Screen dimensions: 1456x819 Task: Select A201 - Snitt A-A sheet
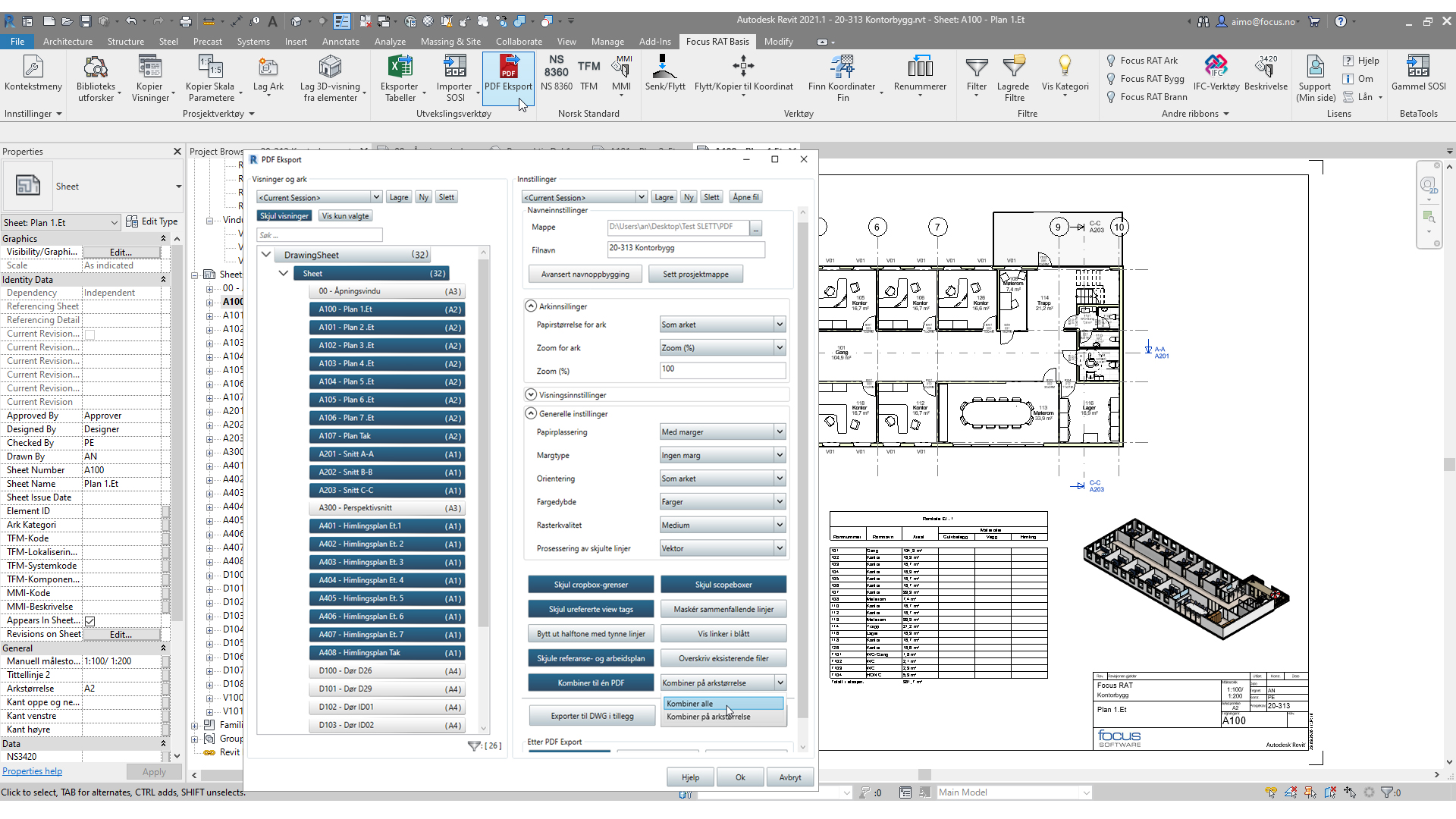click(387, 454)
